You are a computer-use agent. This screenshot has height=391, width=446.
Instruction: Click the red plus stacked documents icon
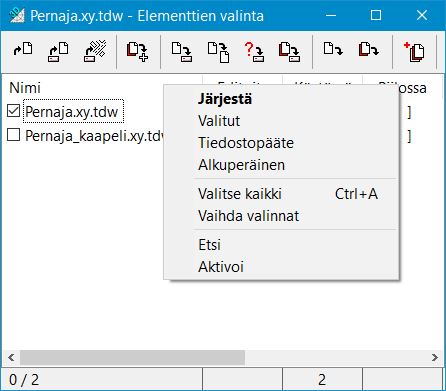point(414,52)
